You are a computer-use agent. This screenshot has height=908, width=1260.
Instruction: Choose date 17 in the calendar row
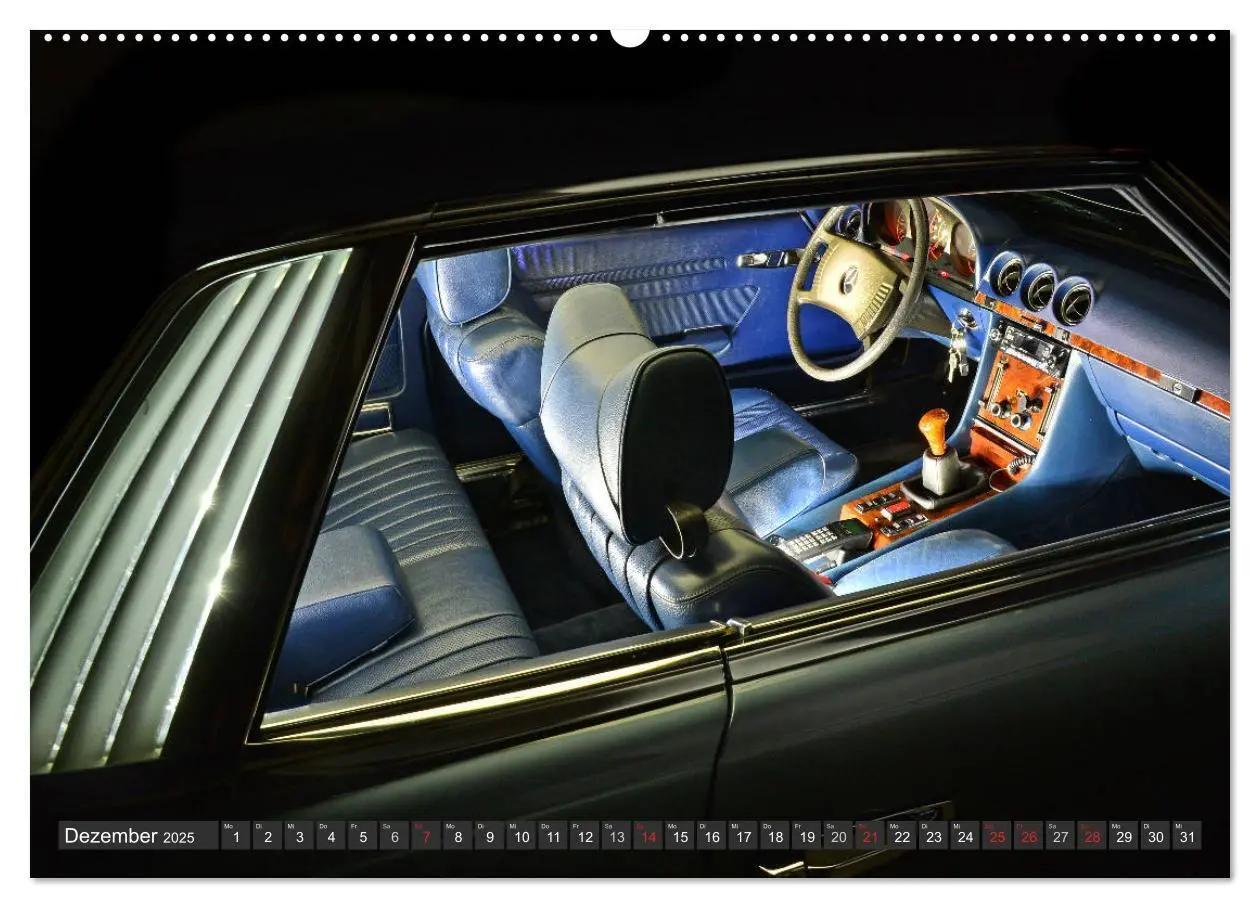(743, 836)
